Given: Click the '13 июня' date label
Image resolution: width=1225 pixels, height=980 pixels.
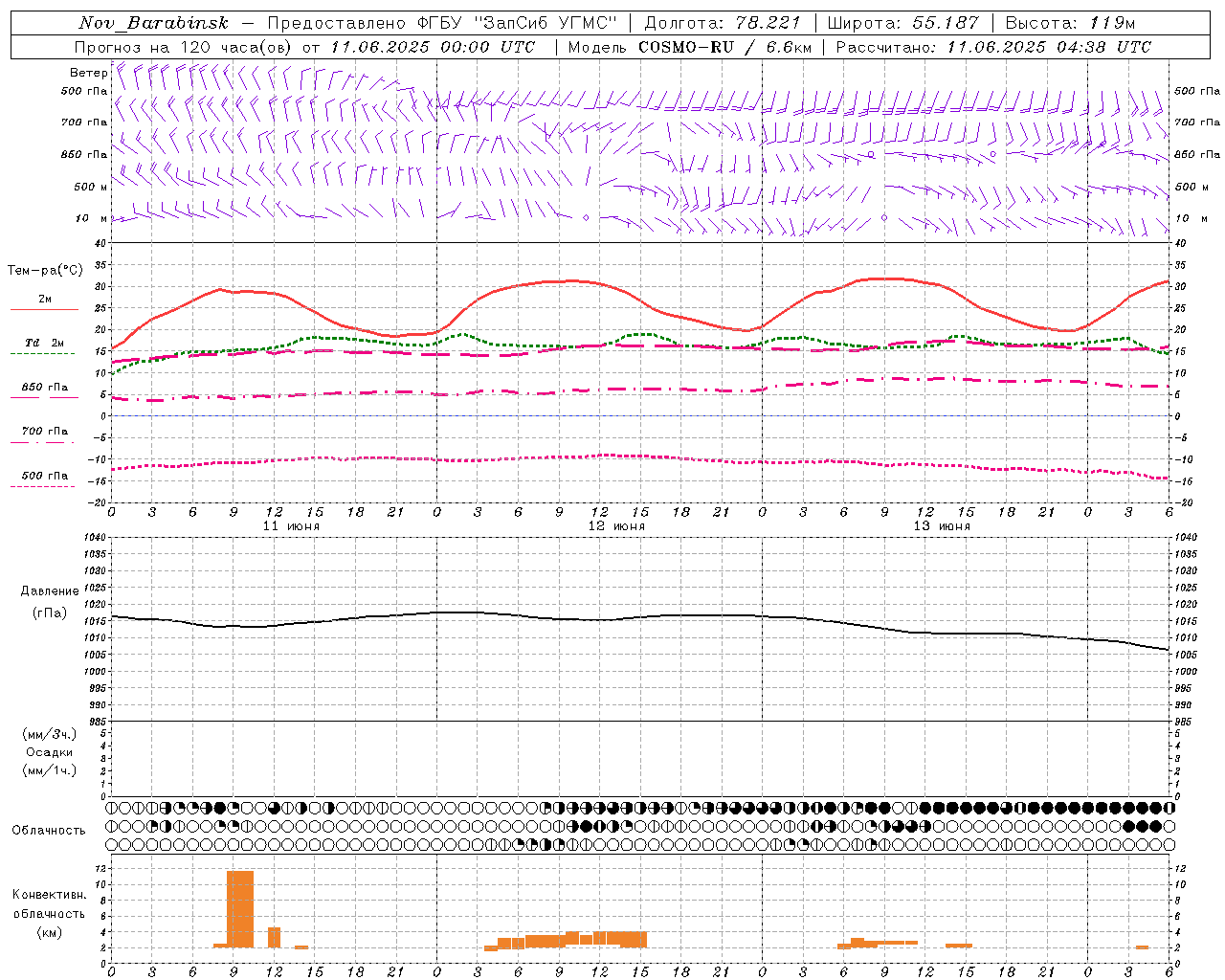Looking at the screenshot, I should pos(942,526).
